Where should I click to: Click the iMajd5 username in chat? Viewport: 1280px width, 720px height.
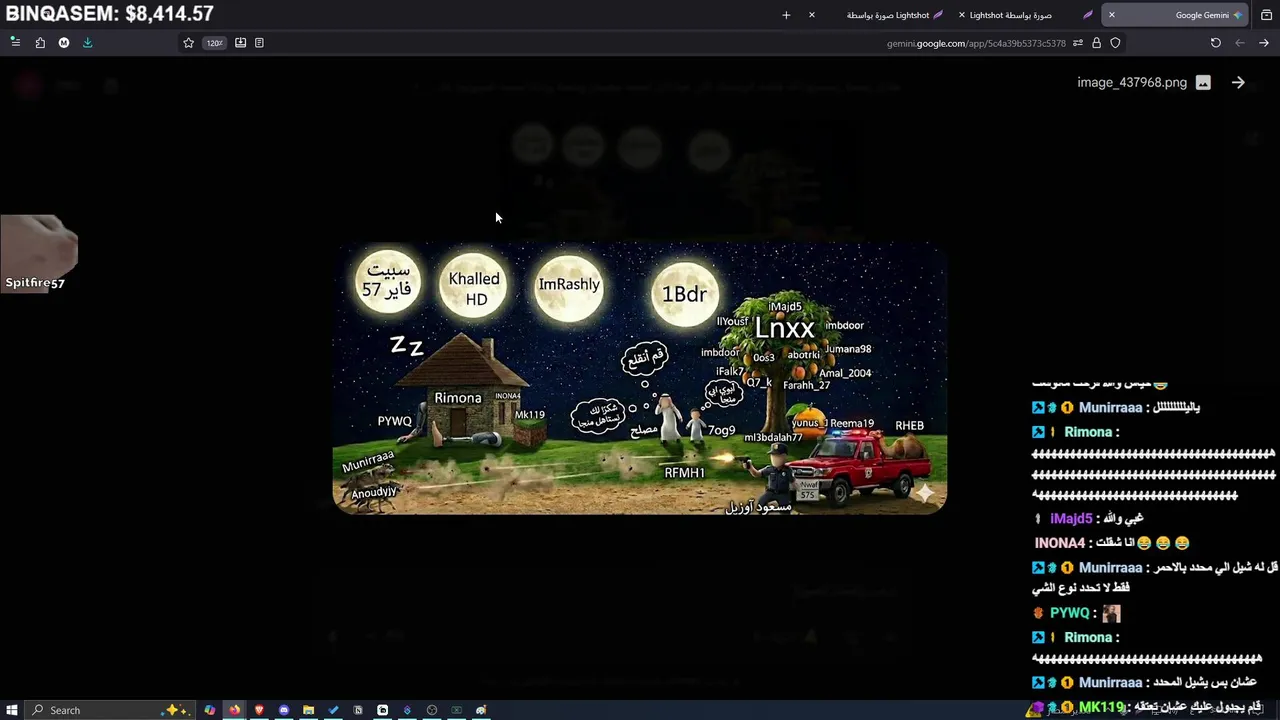pyautogui.click(x=1071, y=519)
